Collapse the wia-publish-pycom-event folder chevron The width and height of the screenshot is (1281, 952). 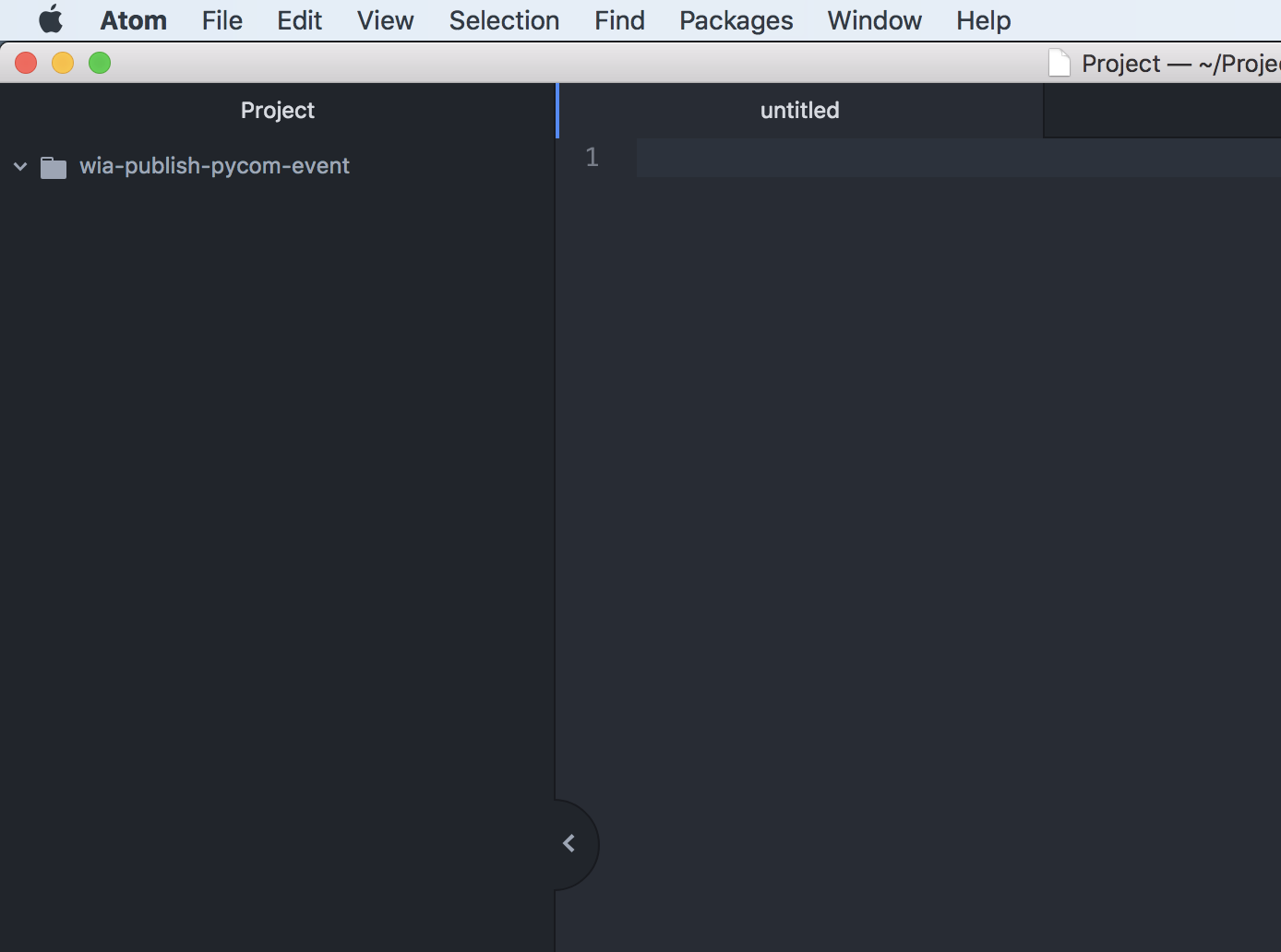click(20, 167)
